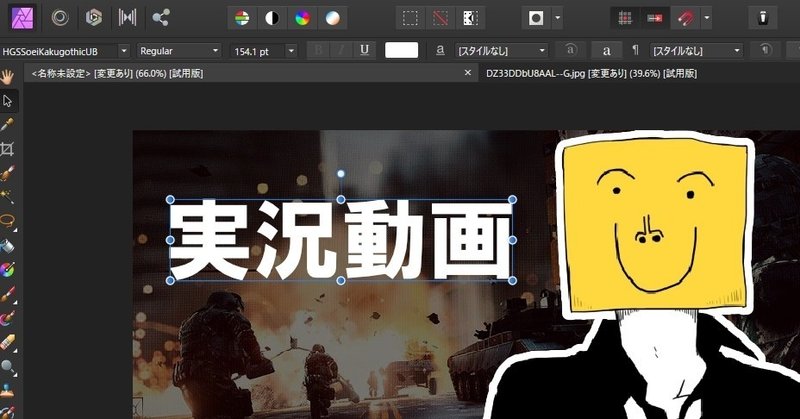Select the Paint Mixer Brush tool
800x419 pixels.
7,318
